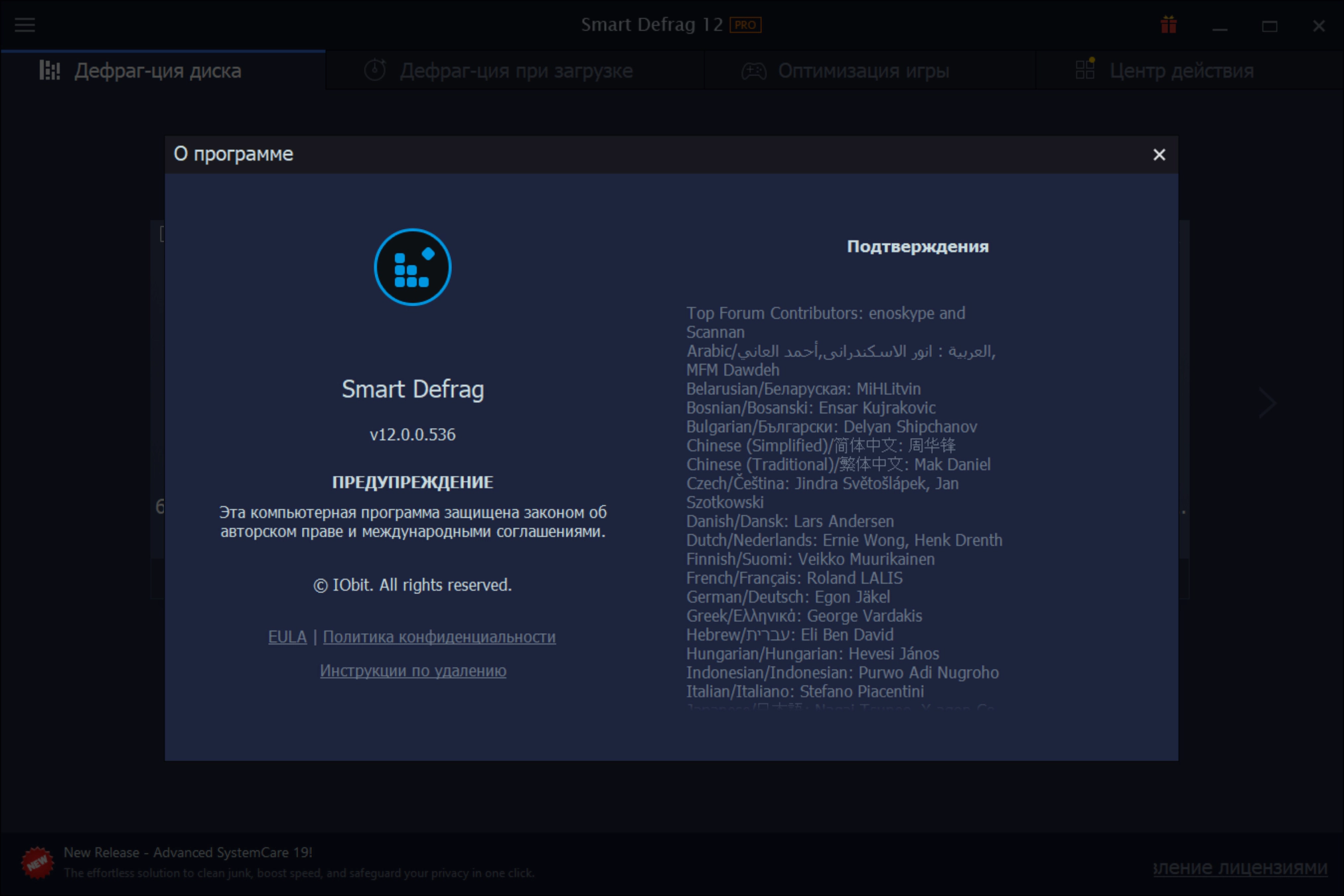
Task: Open Политика конфиденциальности link
Action: [x=439, y=636]
